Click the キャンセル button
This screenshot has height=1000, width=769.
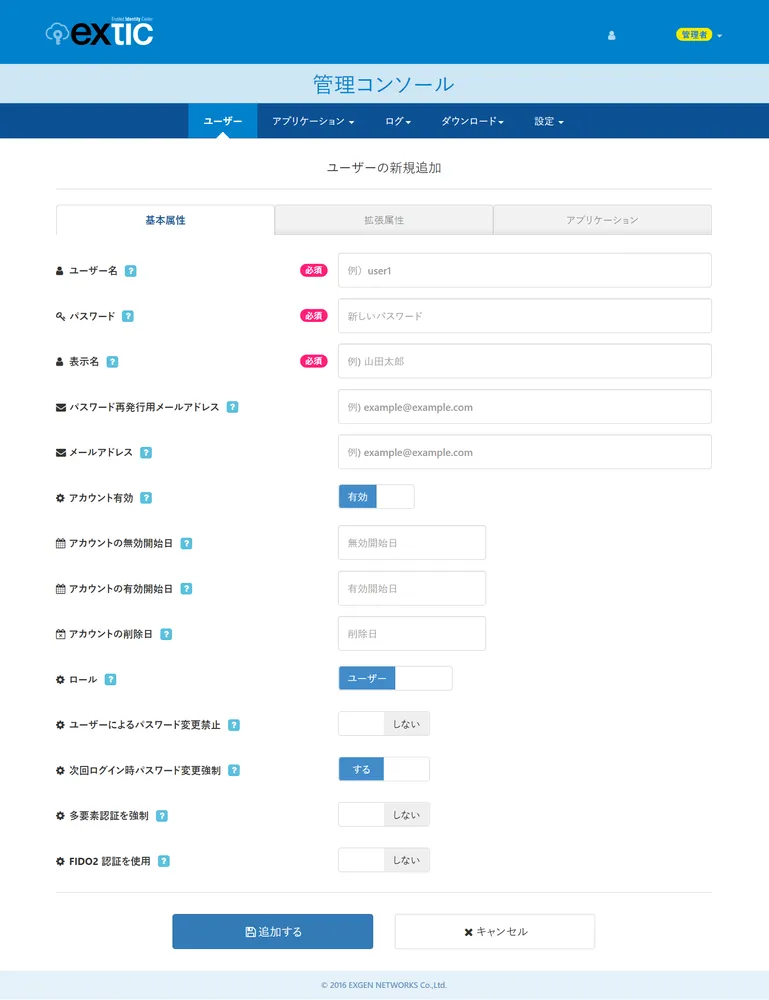tap(495, 932)
